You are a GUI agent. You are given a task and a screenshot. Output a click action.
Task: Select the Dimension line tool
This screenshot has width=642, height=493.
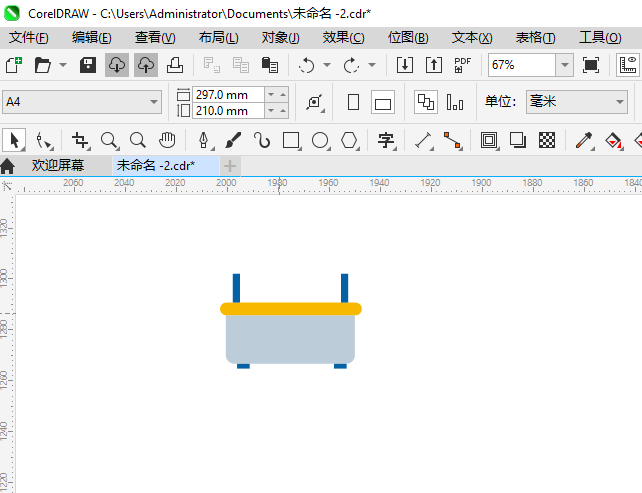pyautogui.click(x=423, y=140)
